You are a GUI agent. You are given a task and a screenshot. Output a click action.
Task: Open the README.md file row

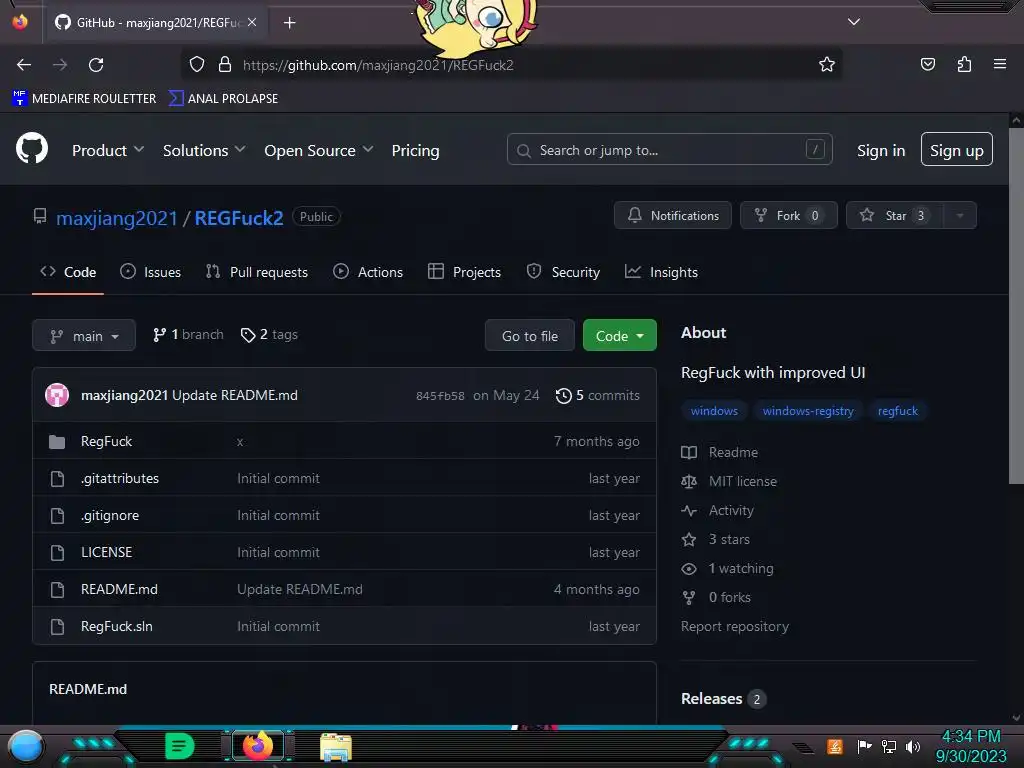[344, 589]
